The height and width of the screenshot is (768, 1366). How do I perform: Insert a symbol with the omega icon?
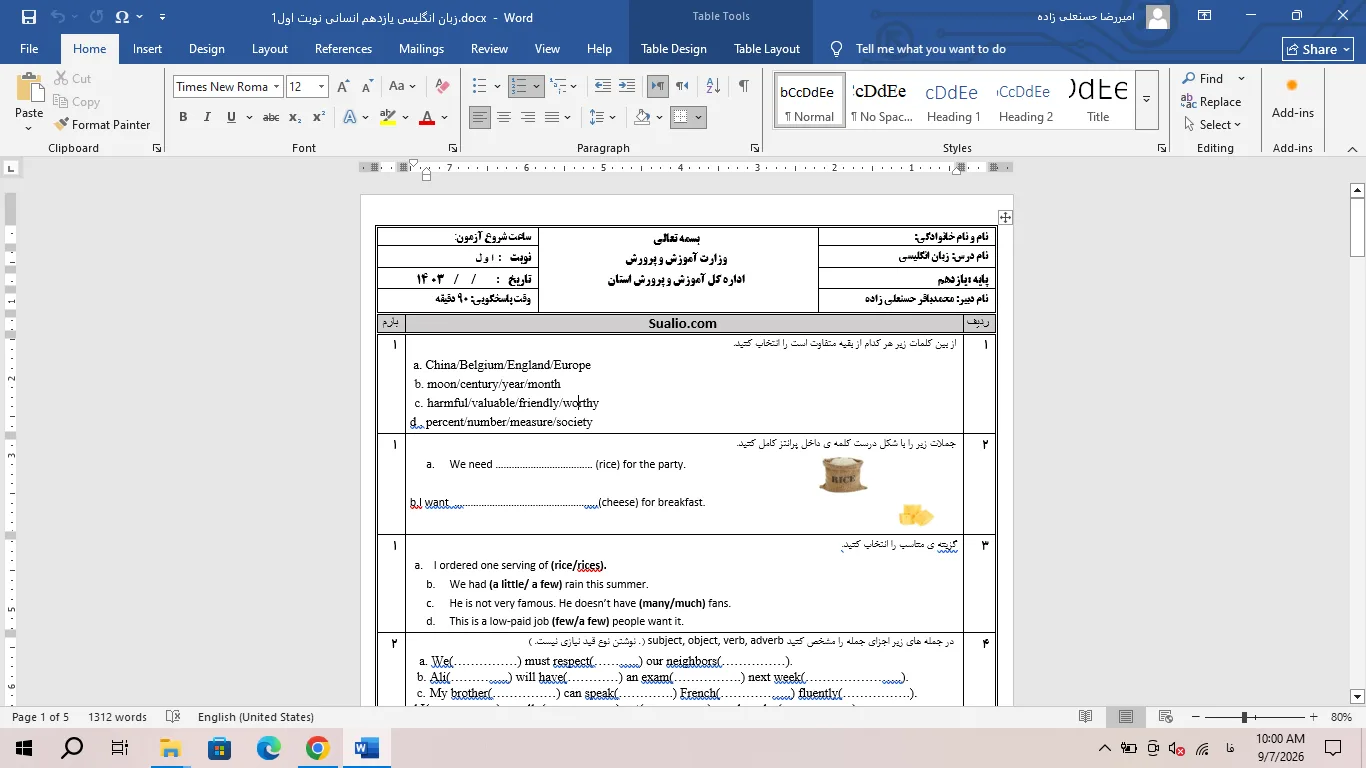122,17
